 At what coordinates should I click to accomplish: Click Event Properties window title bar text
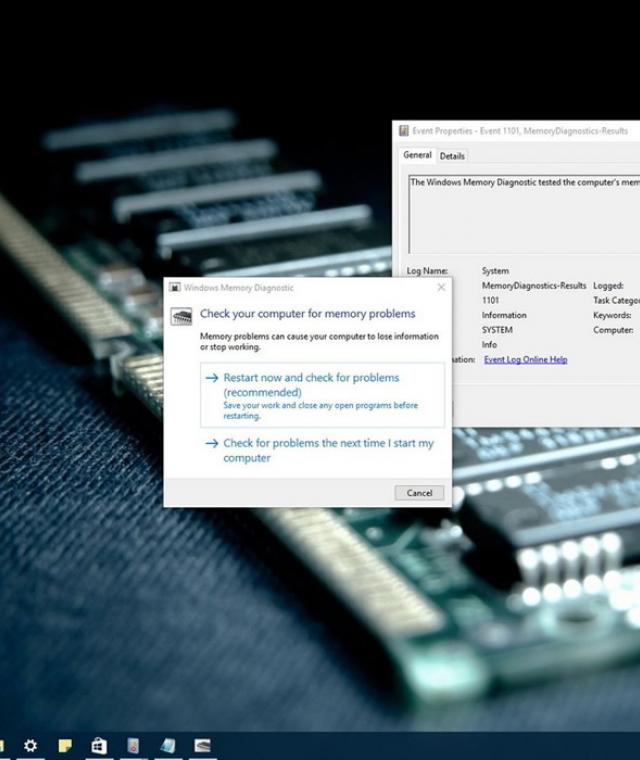coord(520,131)
